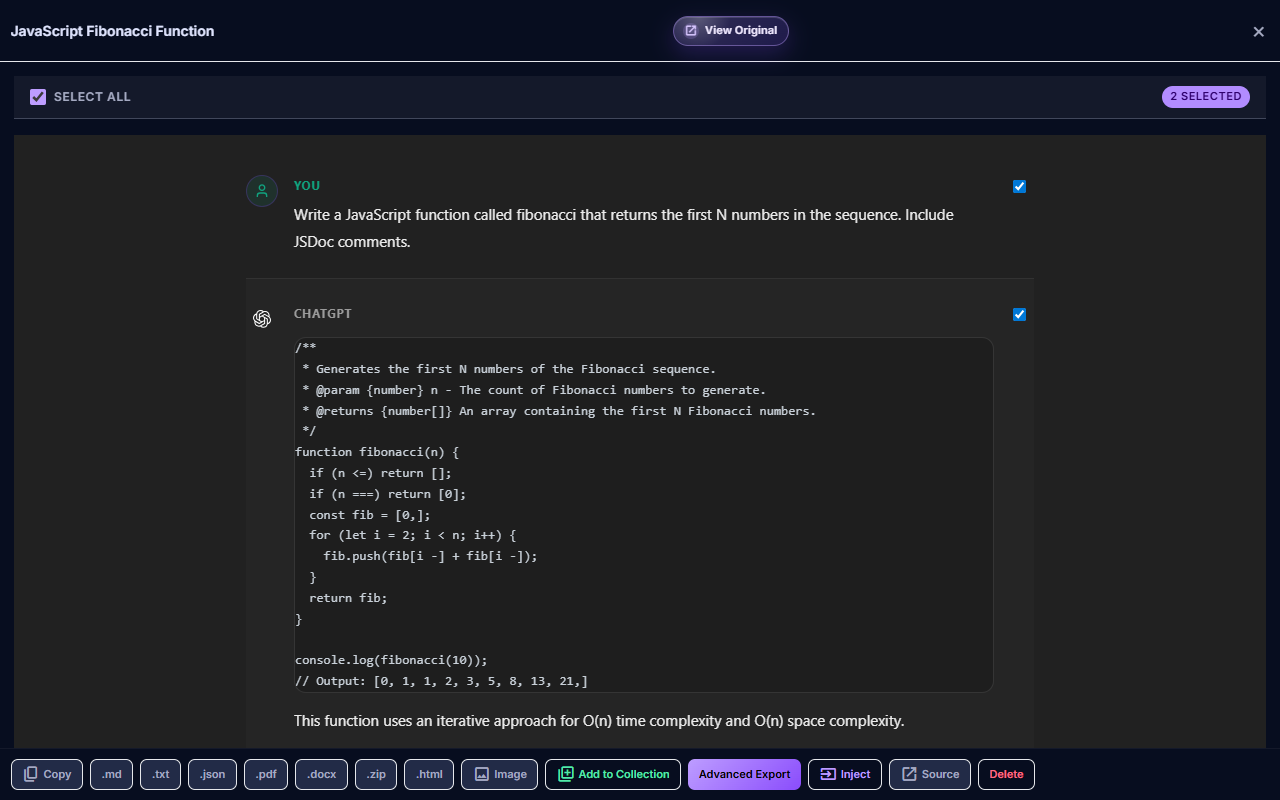Click the iterative approach complexity sentence

599,721
